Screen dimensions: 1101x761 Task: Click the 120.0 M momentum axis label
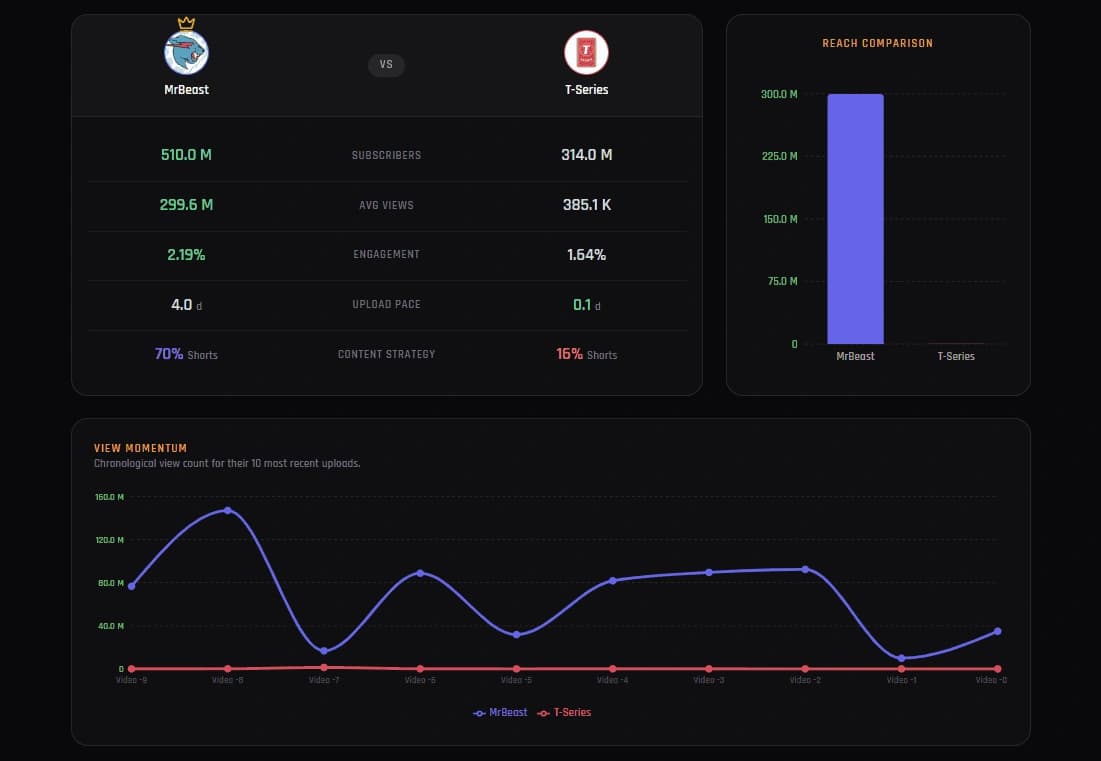[110, 540]
